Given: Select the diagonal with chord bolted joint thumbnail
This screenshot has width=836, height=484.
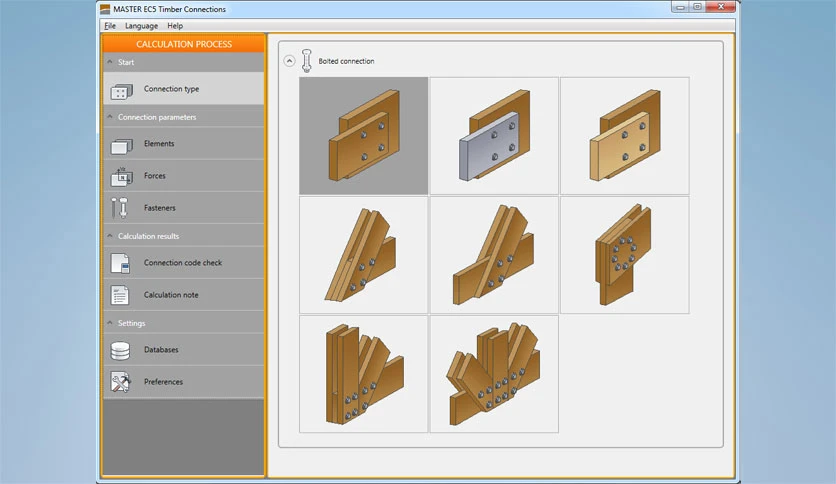Looking at the screenshot, I should click(x=494, y=255).
